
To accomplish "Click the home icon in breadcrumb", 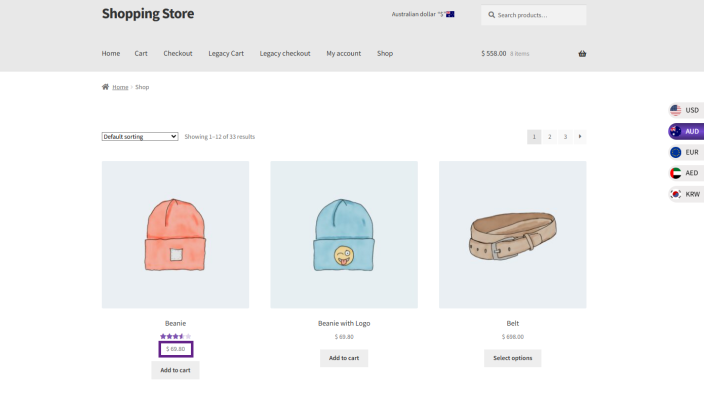I will (105, 87).
